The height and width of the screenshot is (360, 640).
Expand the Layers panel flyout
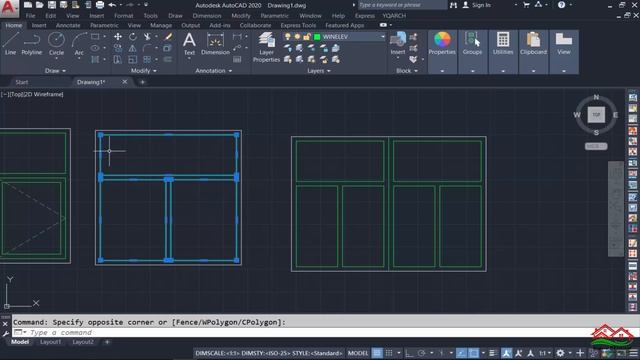[x=319, y=71]
